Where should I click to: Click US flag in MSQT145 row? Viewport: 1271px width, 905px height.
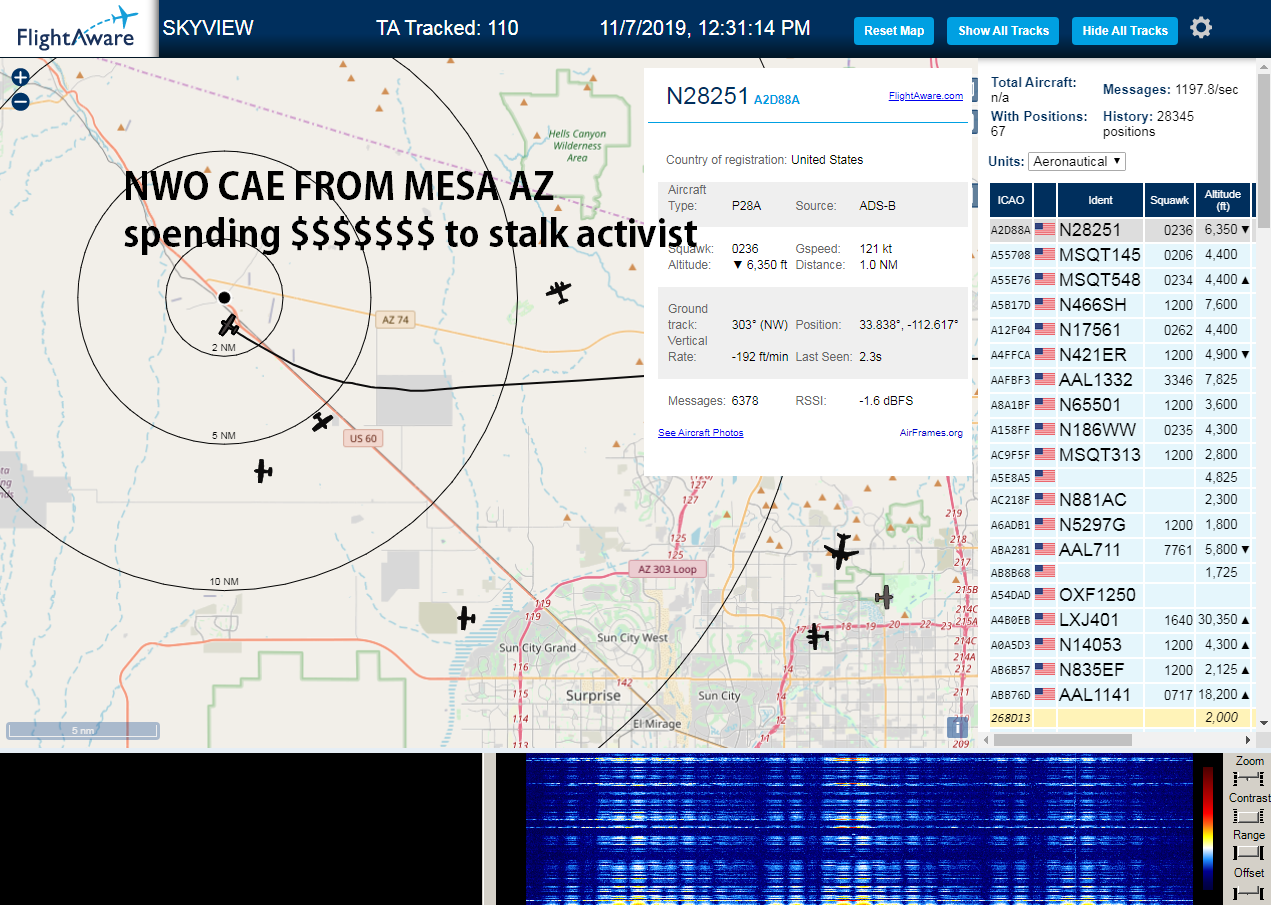(1045, 255)
